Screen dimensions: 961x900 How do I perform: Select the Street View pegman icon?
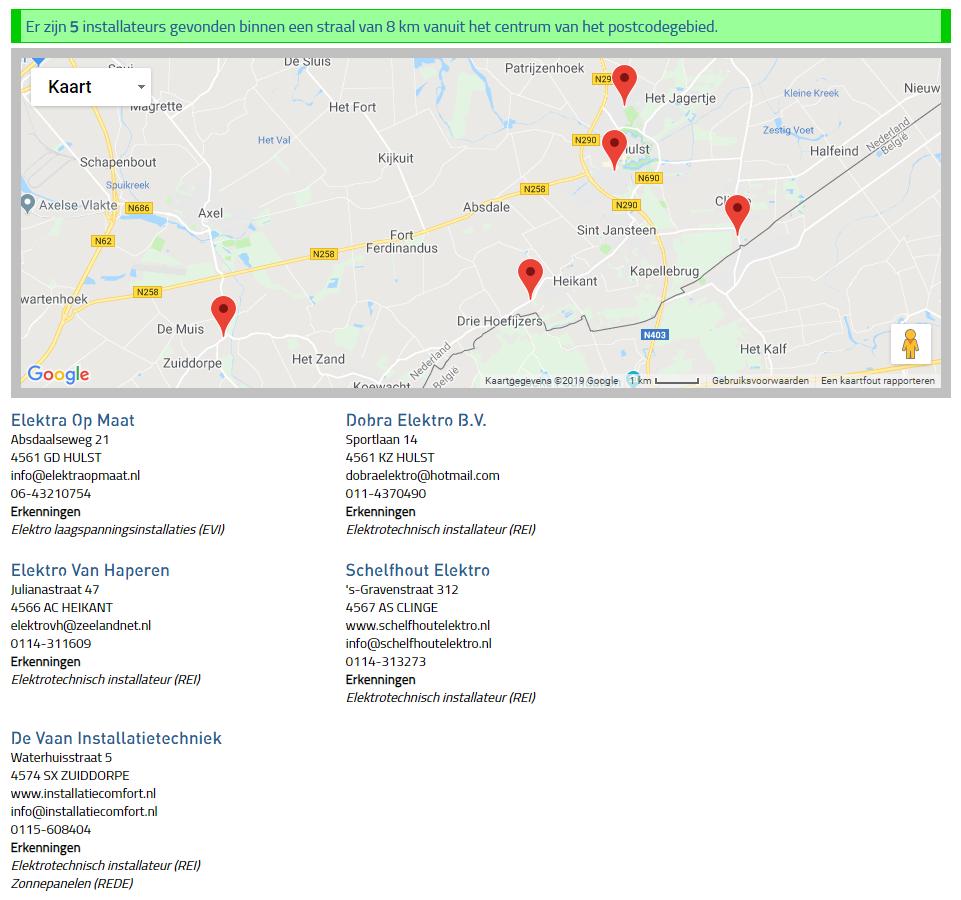pyautogui.click(x=911, y=344)
